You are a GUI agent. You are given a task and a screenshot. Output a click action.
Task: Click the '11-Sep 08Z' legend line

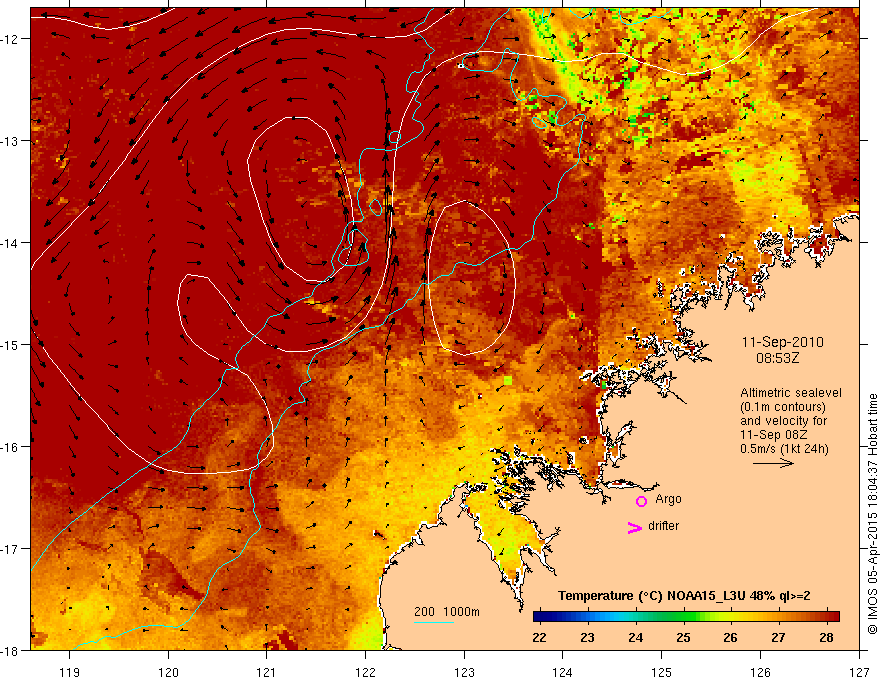[773, 435]
